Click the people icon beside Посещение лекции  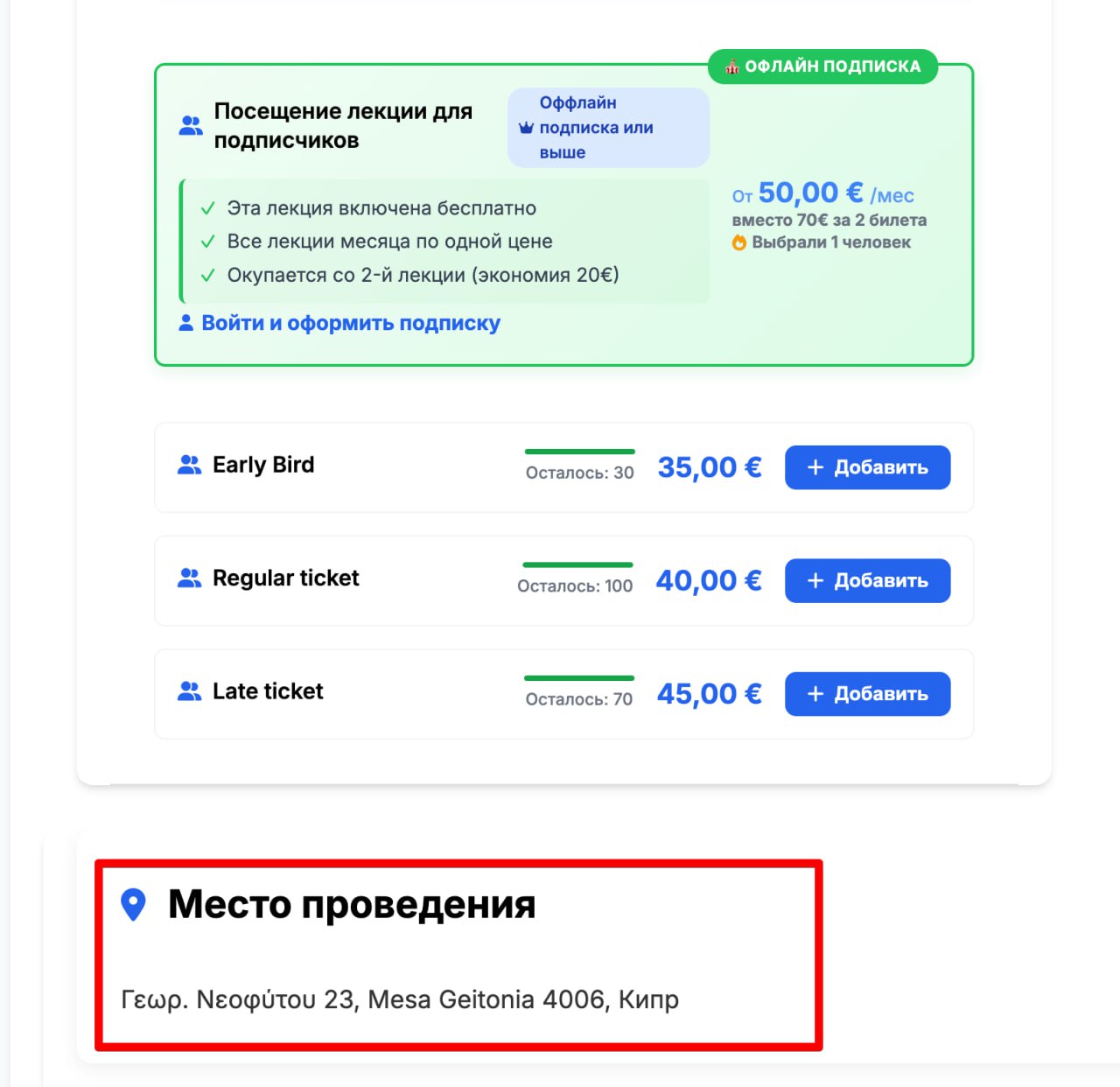coord(191,125)
